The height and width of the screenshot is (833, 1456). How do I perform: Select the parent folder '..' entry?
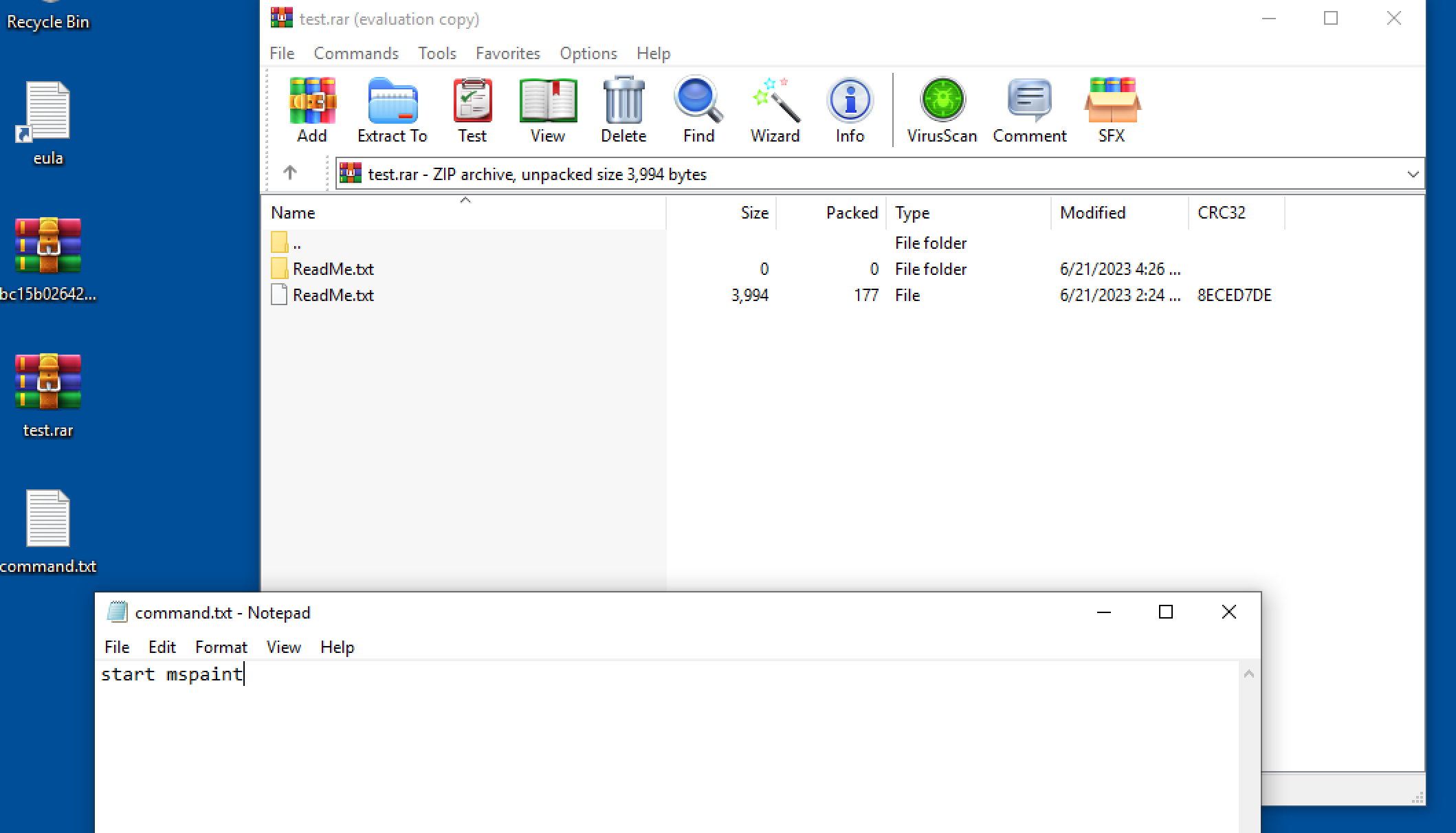click(286, 243)
